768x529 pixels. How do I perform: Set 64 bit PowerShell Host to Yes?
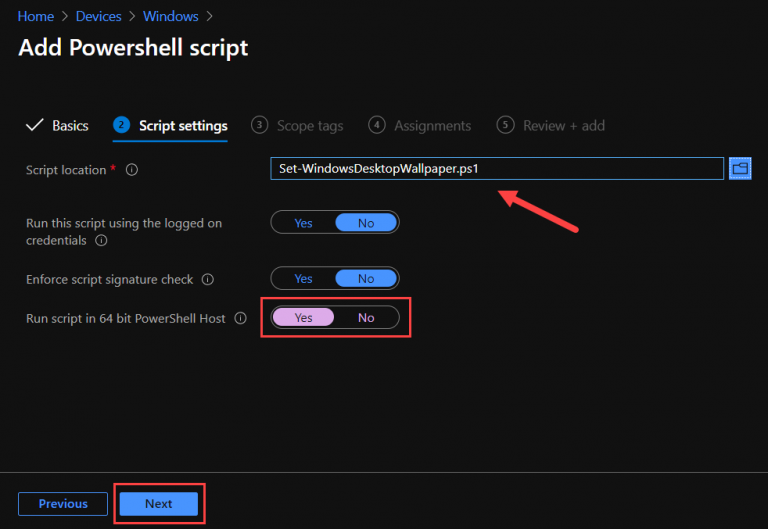pos(303,318)
